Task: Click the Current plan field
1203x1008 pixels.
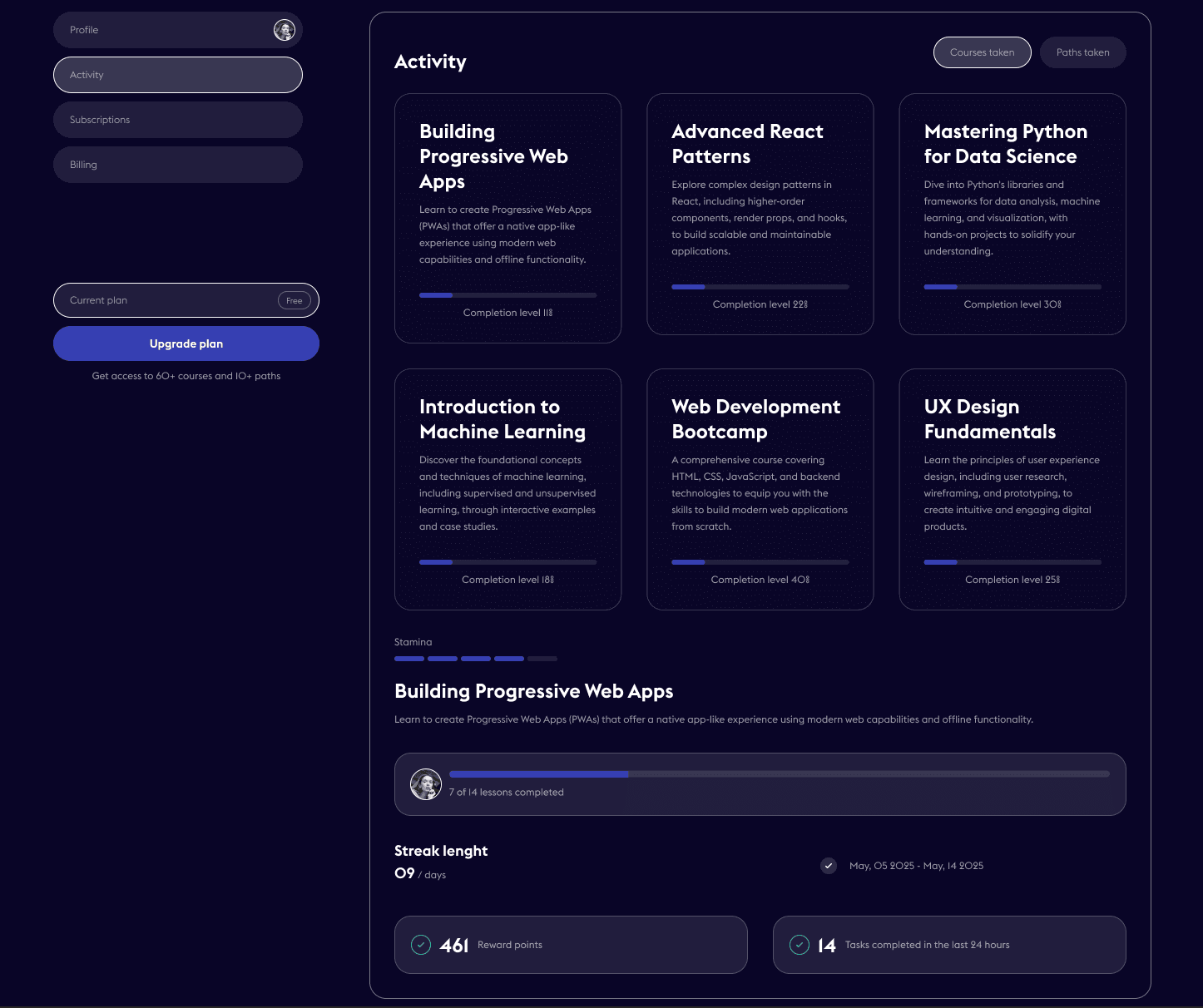Action: [166, 300]
